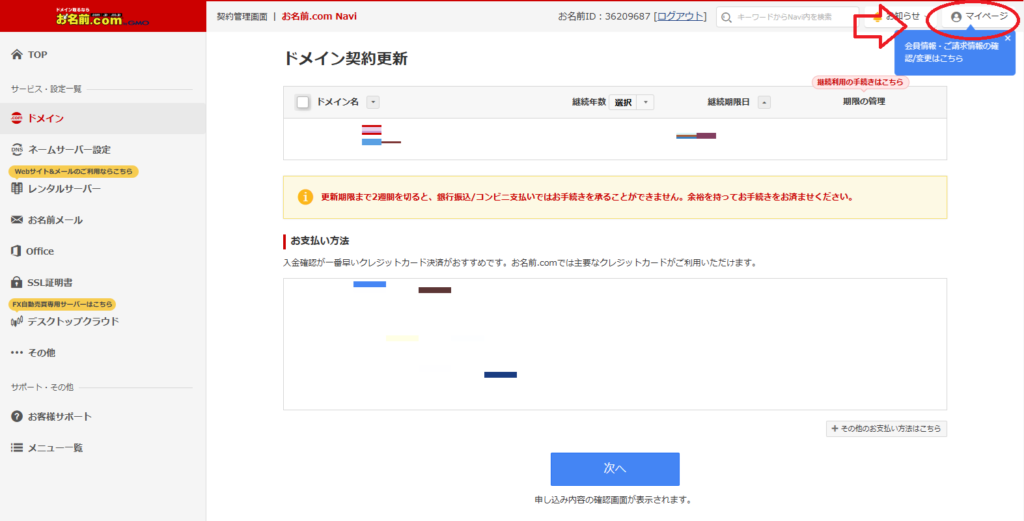Image resolution: width=1024 pixels, height=521 pixels.
Task: Click the 期限の管理 column header
Action: pyautogui.click(x=864, y=101)
